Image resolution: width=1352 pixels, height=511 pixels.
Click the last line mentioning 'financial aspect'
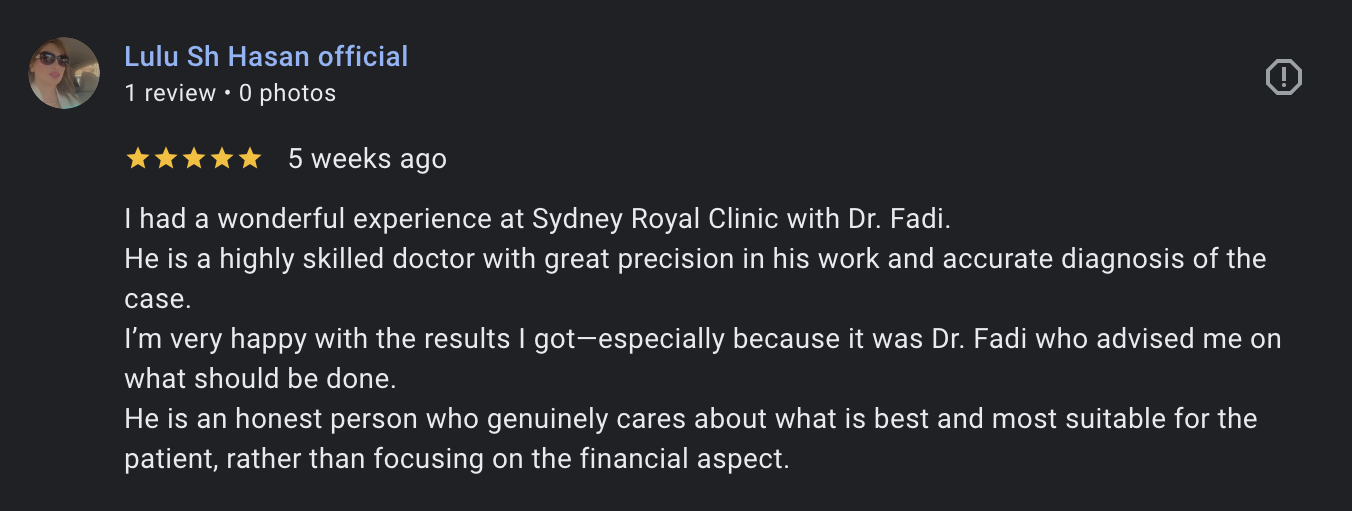456,458
